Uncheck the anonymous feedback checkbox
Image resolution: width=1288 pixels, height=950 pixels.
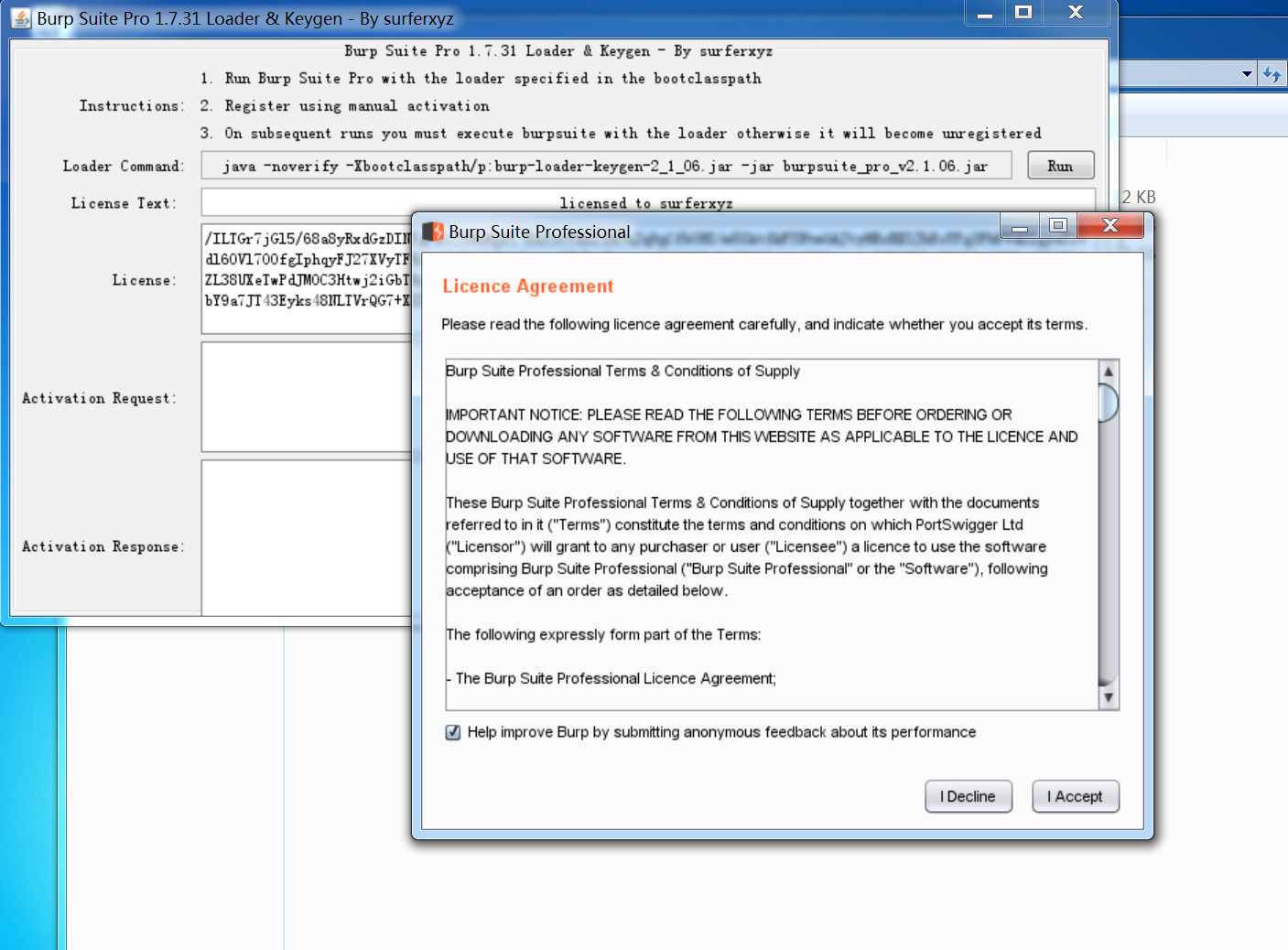point(453,732)
